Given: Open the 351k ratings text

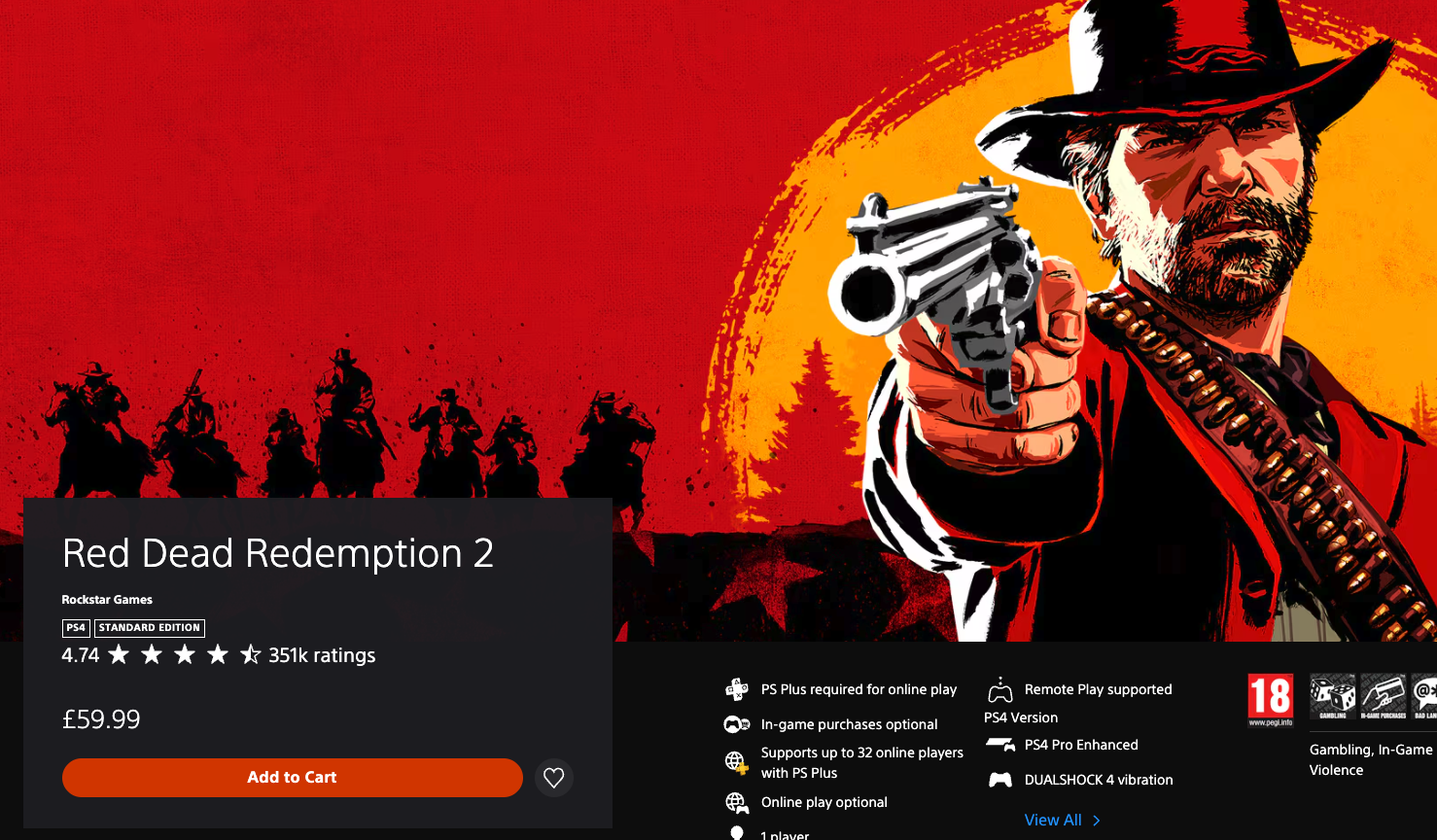Looking at the screenshot, I should [x=322, y=655].
